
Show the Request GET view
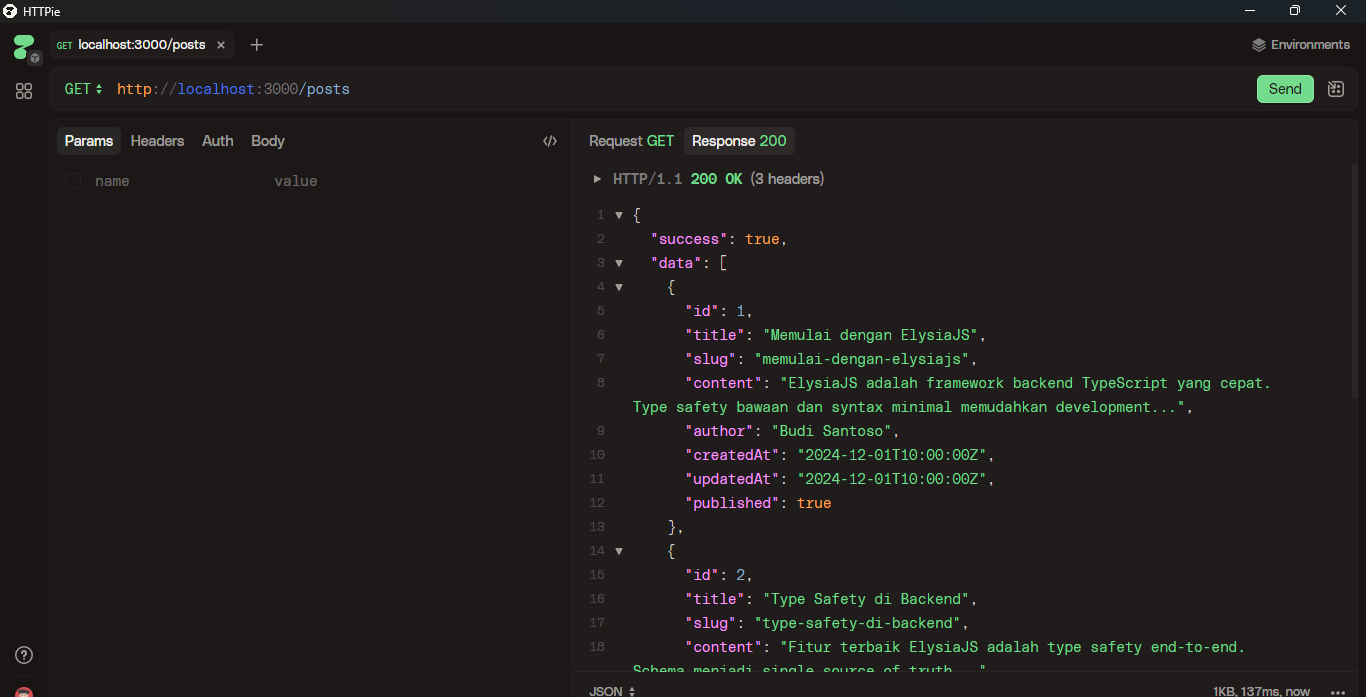(631, 141)
